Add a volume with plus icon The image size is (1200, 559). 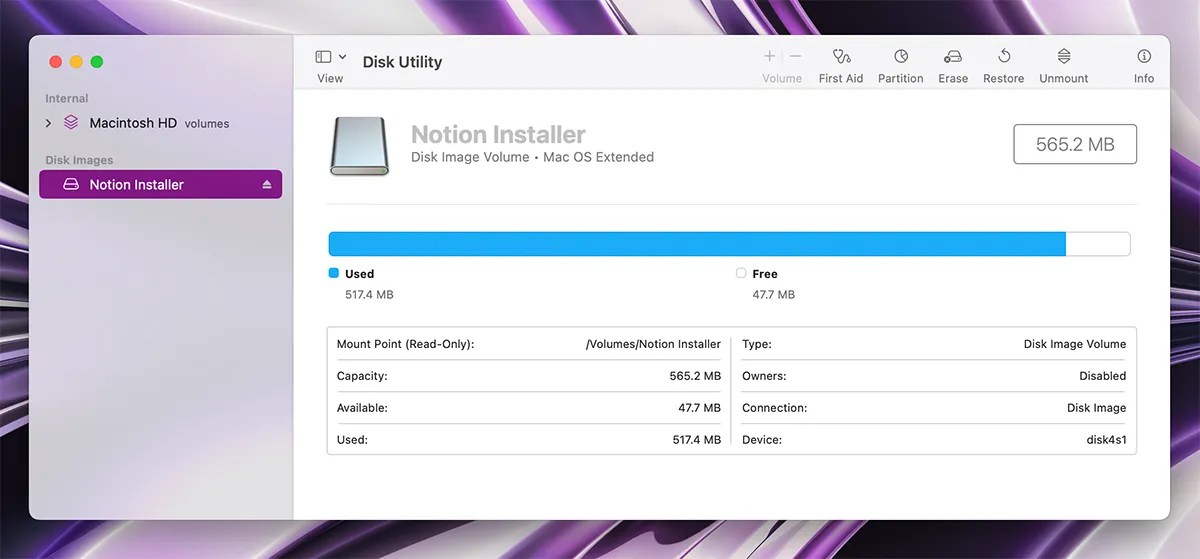pyautogui.click(x=769, y=57)
